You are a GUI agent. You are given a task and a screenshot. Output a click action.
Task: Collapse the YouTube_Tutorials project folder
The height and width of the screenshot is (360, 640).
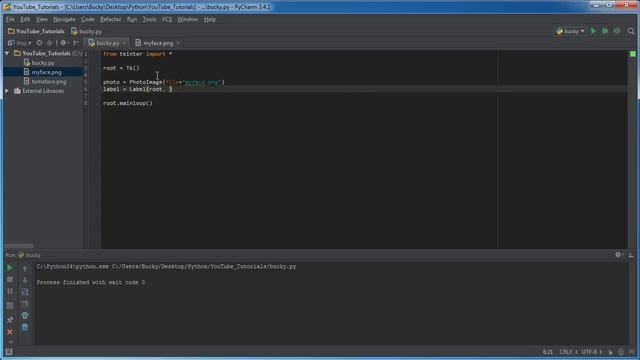(x=7, y=53)
